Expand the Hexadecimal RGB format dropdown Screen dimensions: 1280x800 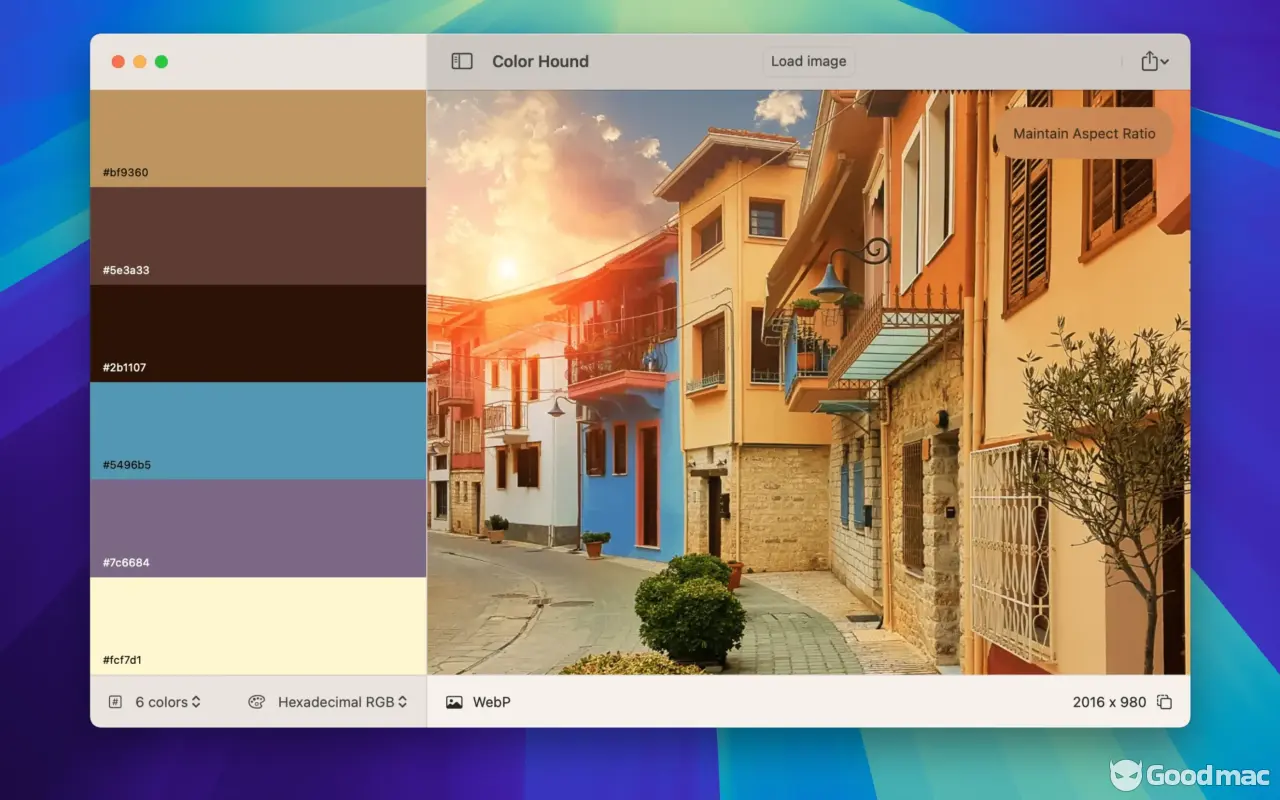click(342, 702)
